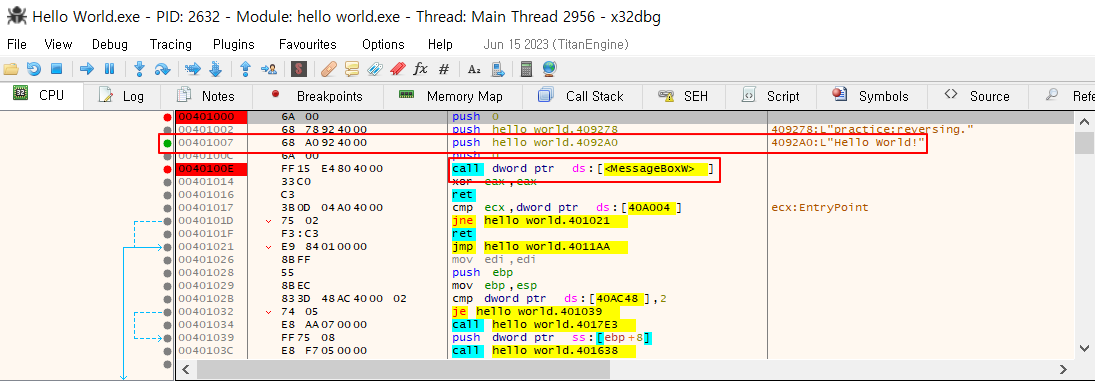
Task: Switch to the Log tab
Action: 122,96
